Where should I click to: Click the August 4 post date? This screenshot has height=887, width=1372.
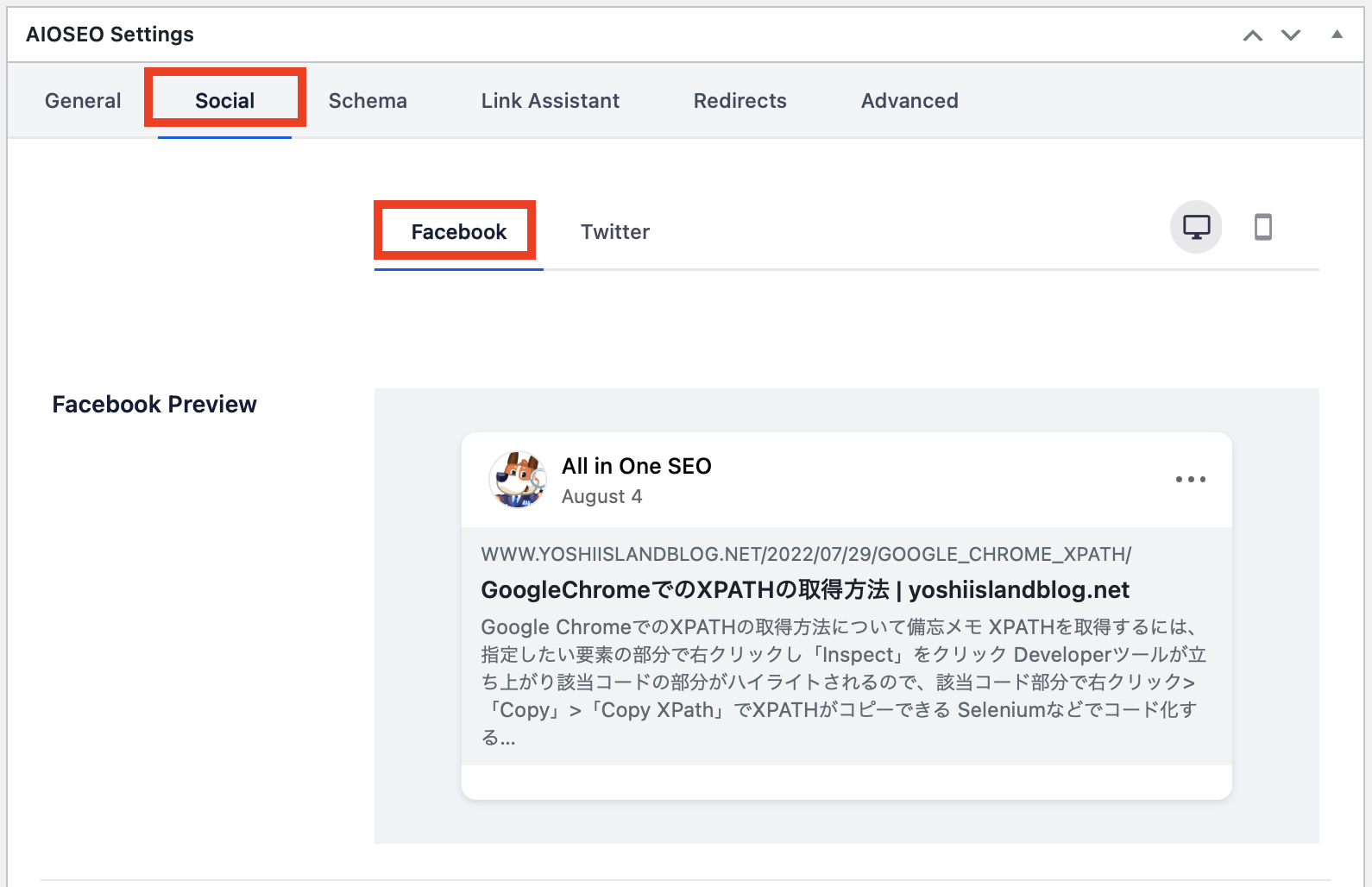[602, 497]
